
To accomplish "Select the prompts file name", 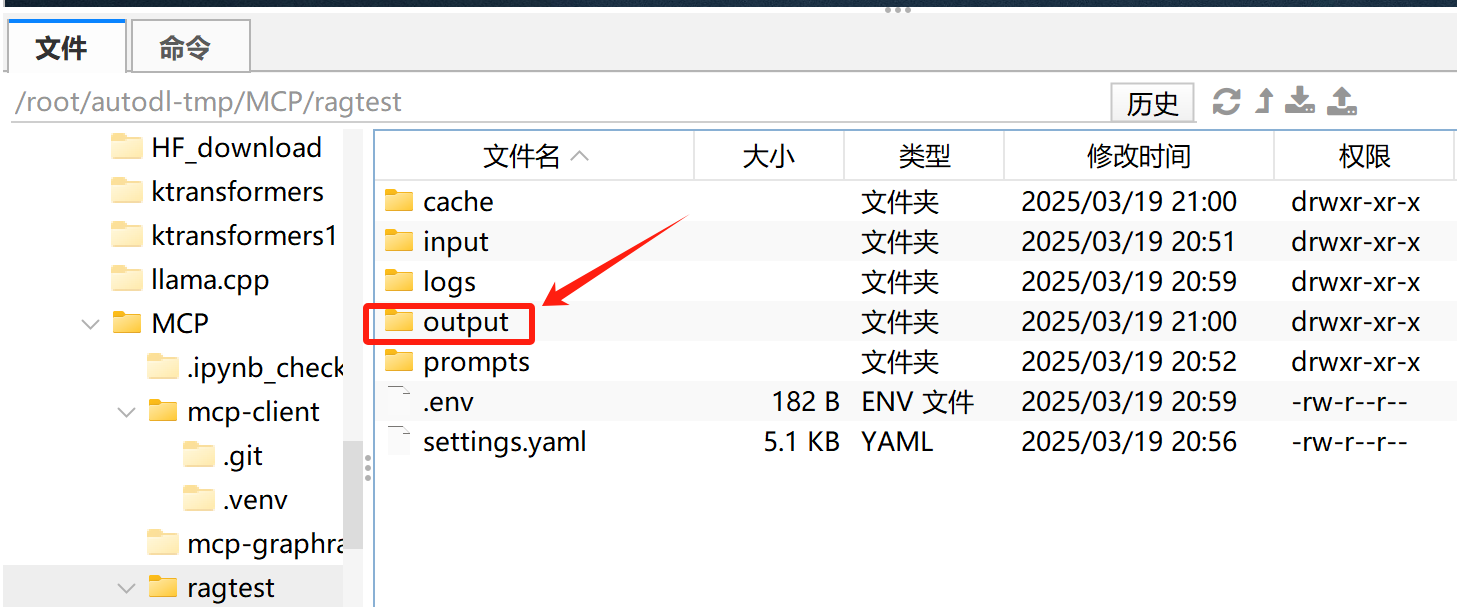I will click(x=476, y=362).
